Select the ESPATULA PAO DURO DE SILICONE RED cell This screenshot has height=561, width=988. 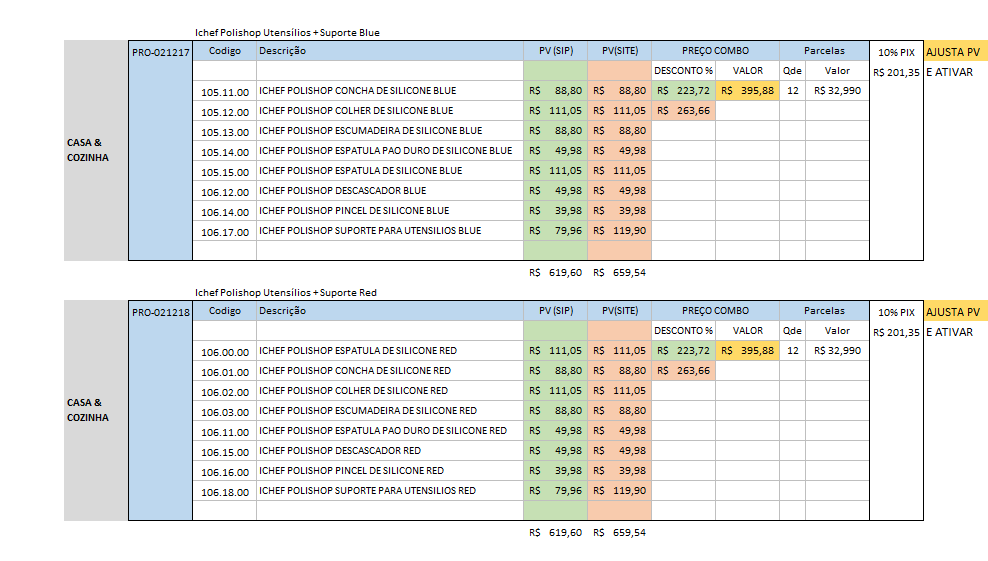(382, 431)
